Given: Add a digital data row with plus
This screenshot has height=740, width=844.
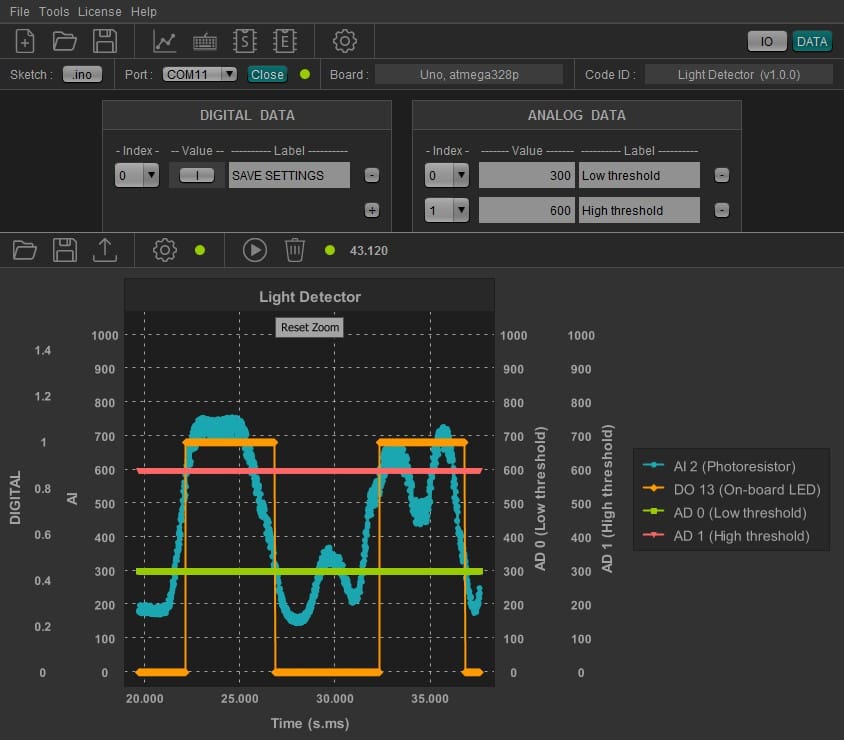Looking at the screenshot, I should coord(371,210).
